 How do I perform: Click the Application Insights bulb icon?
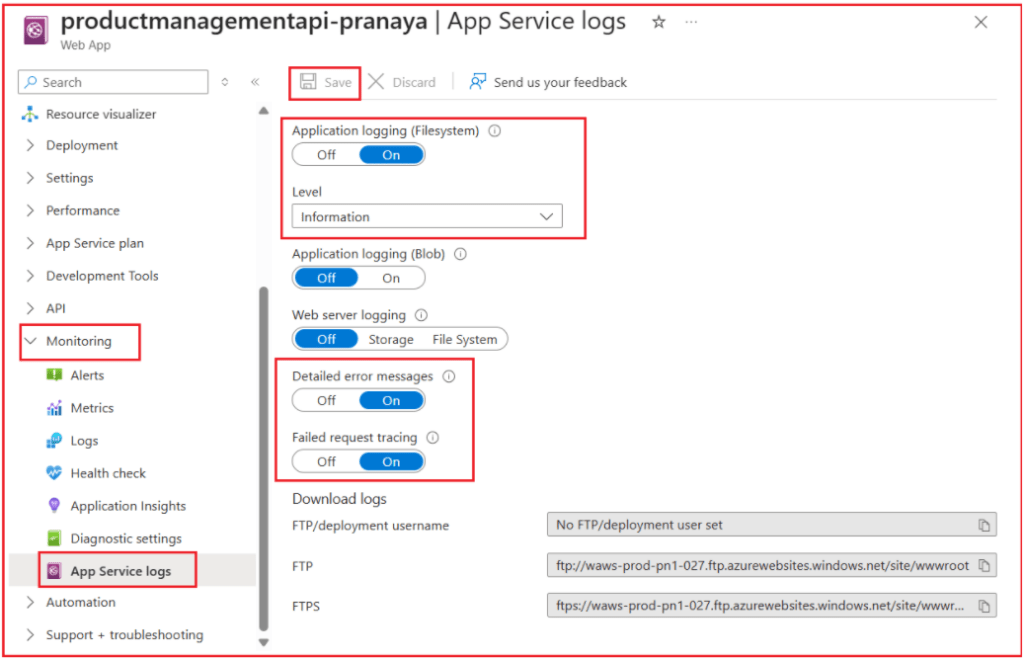tap(54, 505)
